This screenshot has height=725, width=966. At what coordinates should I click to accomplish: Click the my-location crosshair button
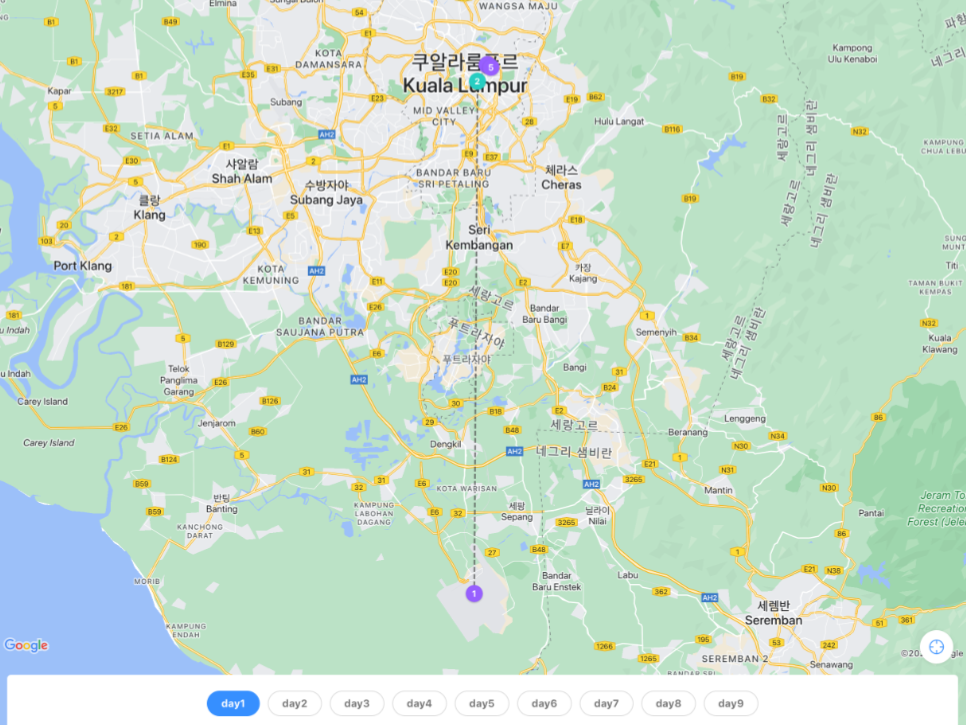click(936, 647)
